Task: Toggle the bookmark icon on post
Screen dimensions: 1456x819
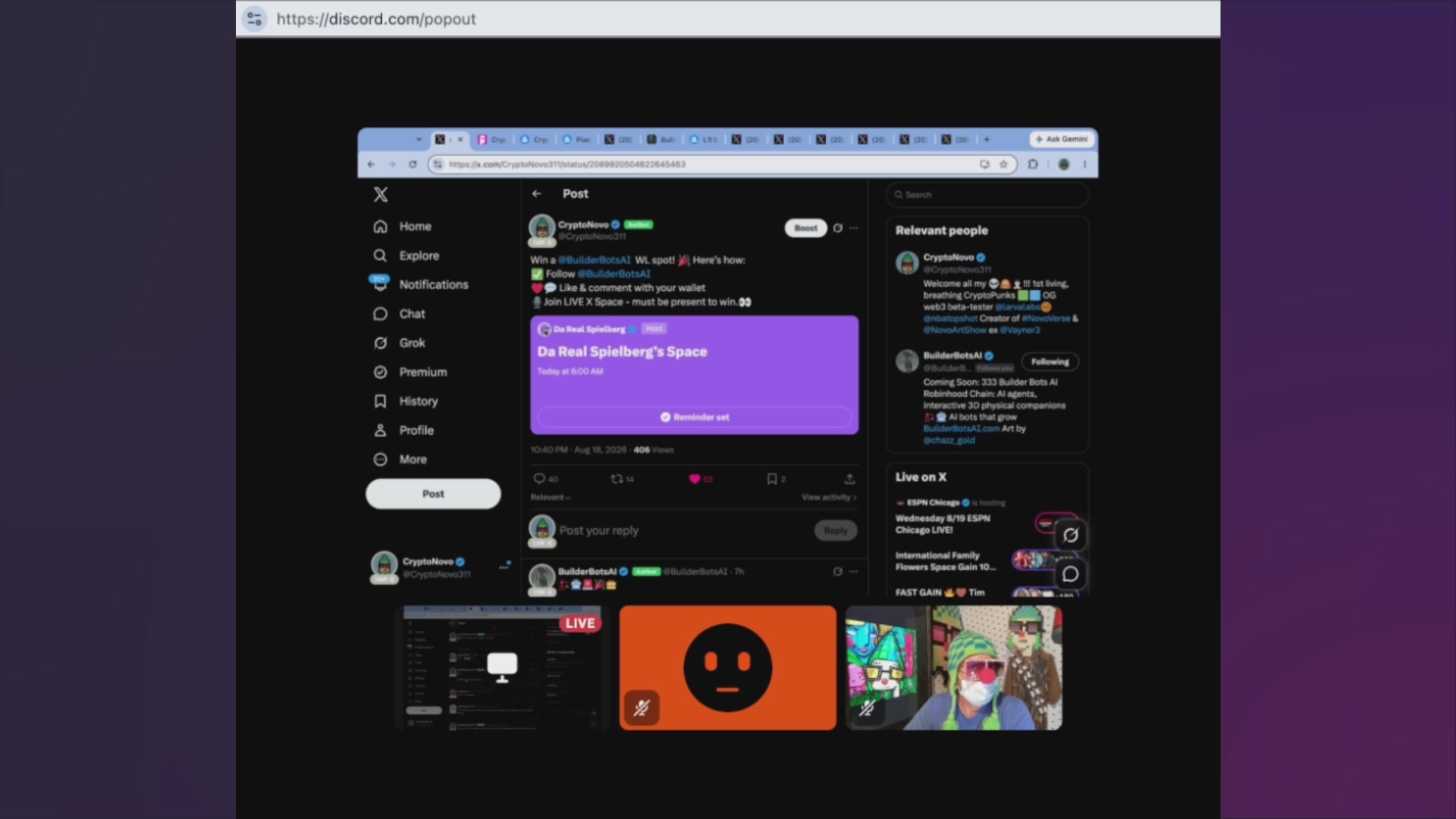Action: (772, 479)
